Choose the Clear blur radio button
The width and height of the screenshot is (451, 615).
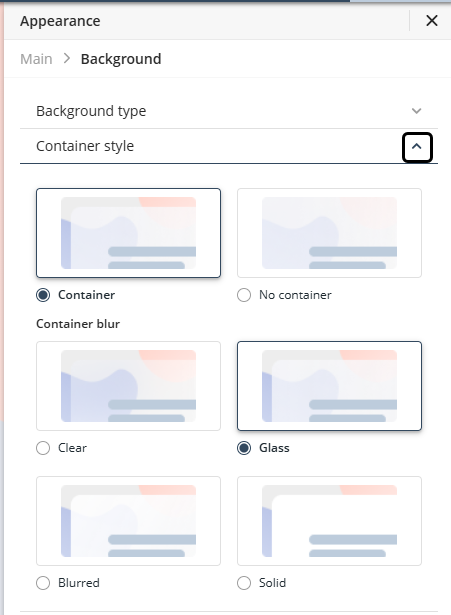(x=43, y=448)
